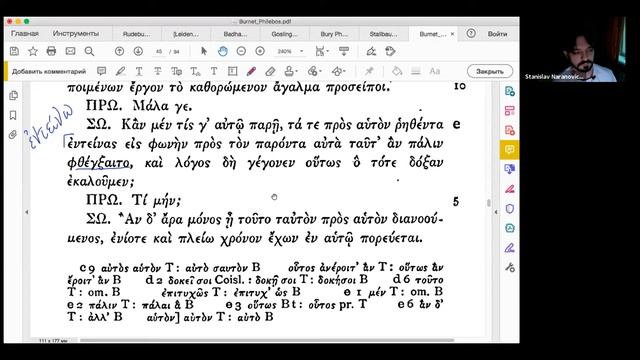Image resolution: width=640 pixels, height=360 pixels.
Task: Select the underline text tool
Action: point(139,71)
